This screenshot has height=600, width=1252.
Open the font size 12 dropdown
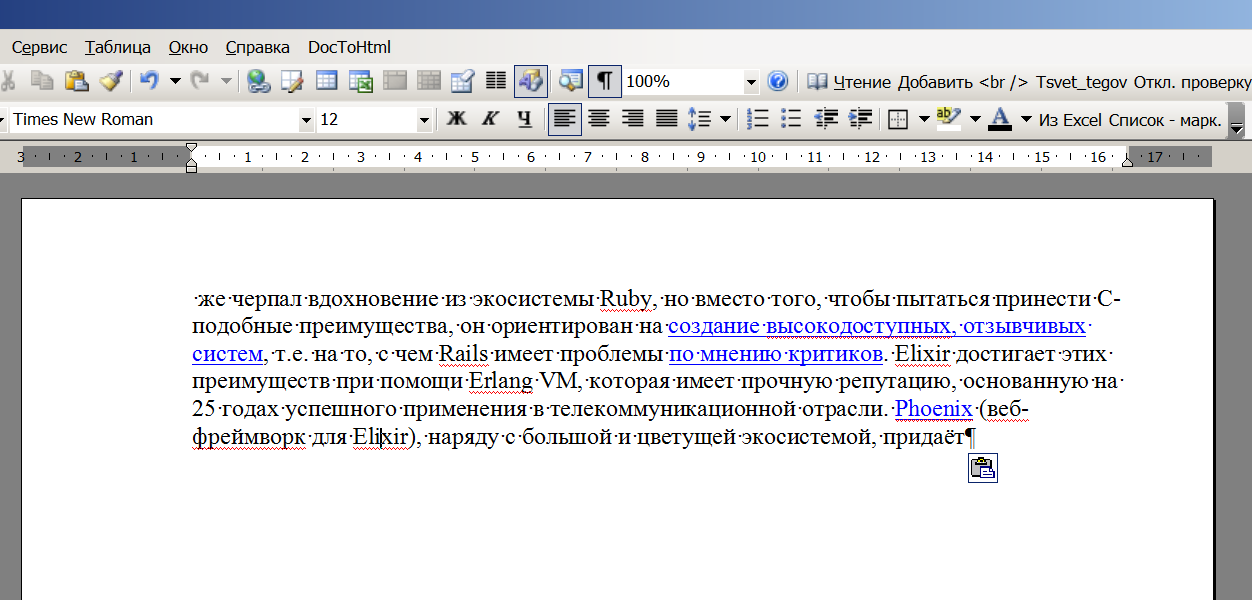tap(424, 120)
